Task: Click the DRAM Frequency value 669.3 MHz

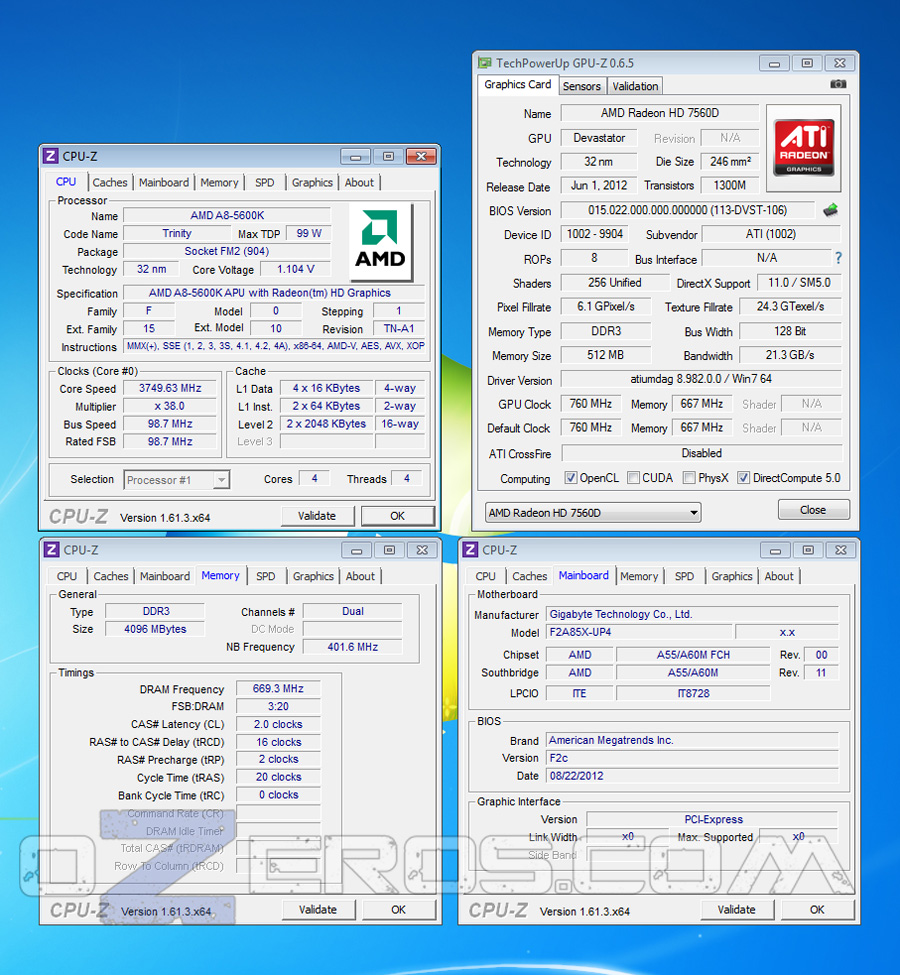Action: pos(278,689)
